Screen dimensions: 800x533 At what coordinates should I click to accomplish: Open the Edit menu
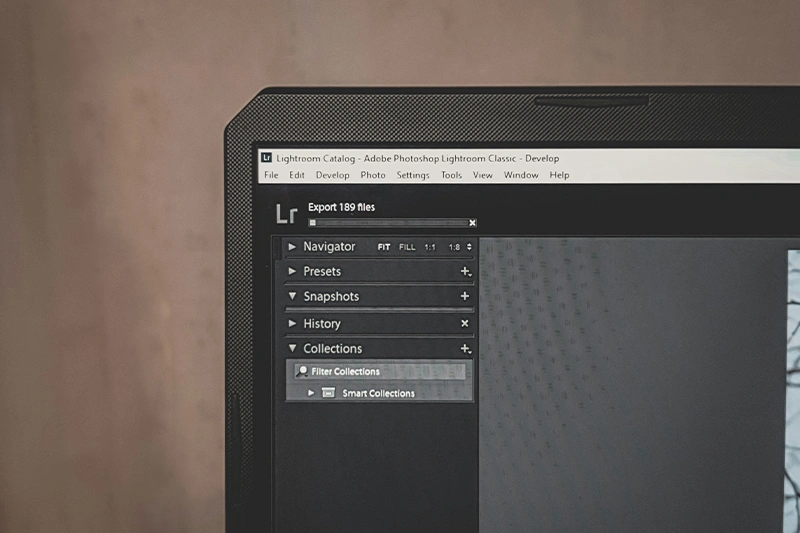tap(296, 175)
